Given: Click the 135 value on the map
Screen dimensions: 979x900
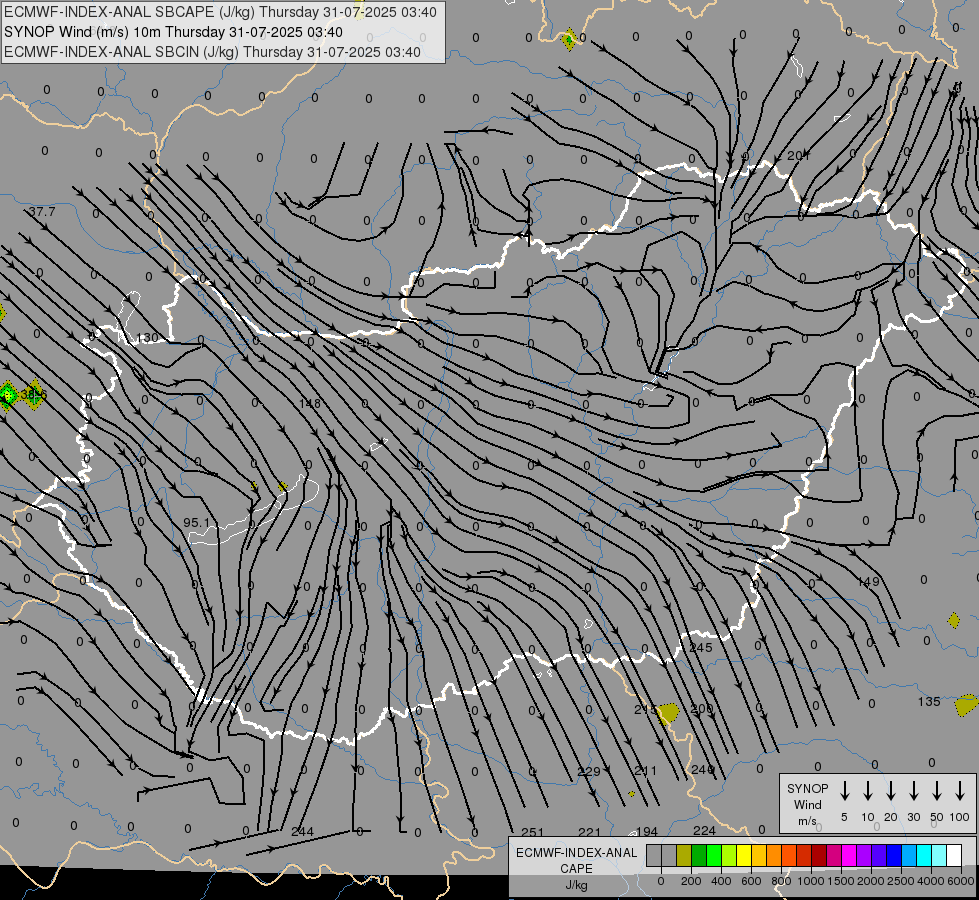Looking at the screenshot, I should pyautogui.click(x=929, y=702).
